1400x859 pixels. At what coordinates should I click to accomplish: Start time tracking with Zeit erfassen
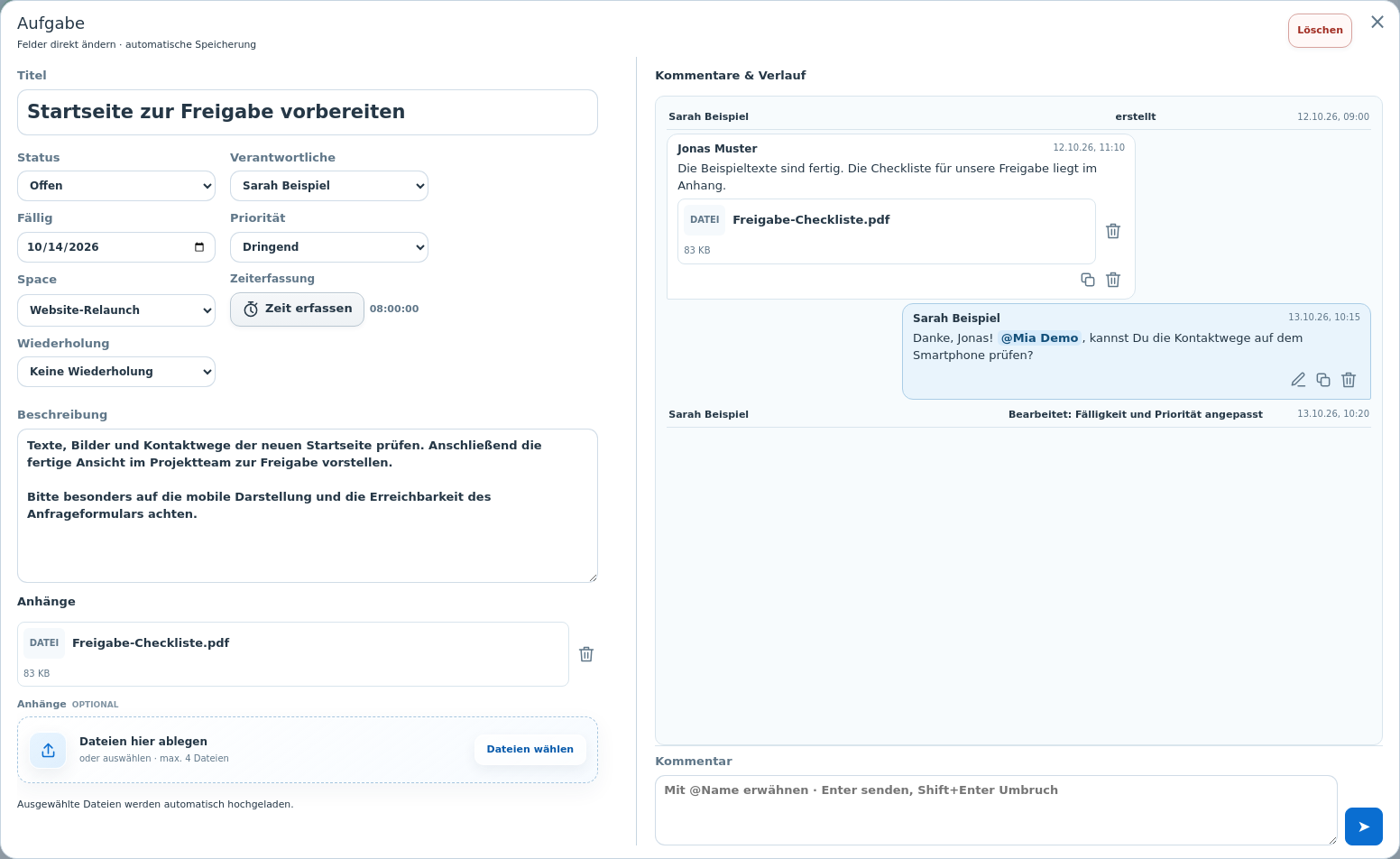pyautogui.click(x=297, y=309)
